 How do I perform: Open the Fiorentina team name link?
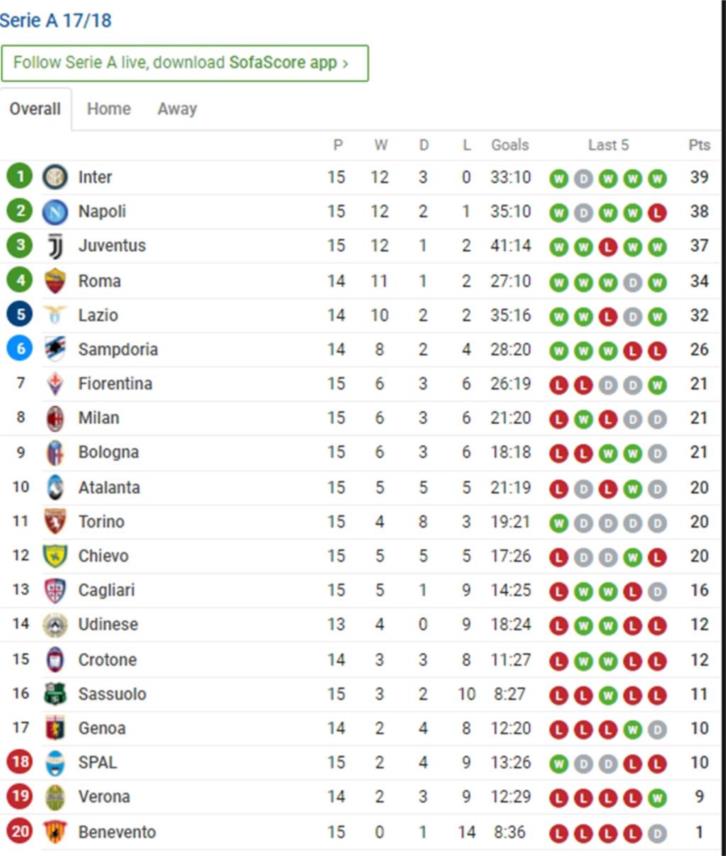(x=115, y=383)
